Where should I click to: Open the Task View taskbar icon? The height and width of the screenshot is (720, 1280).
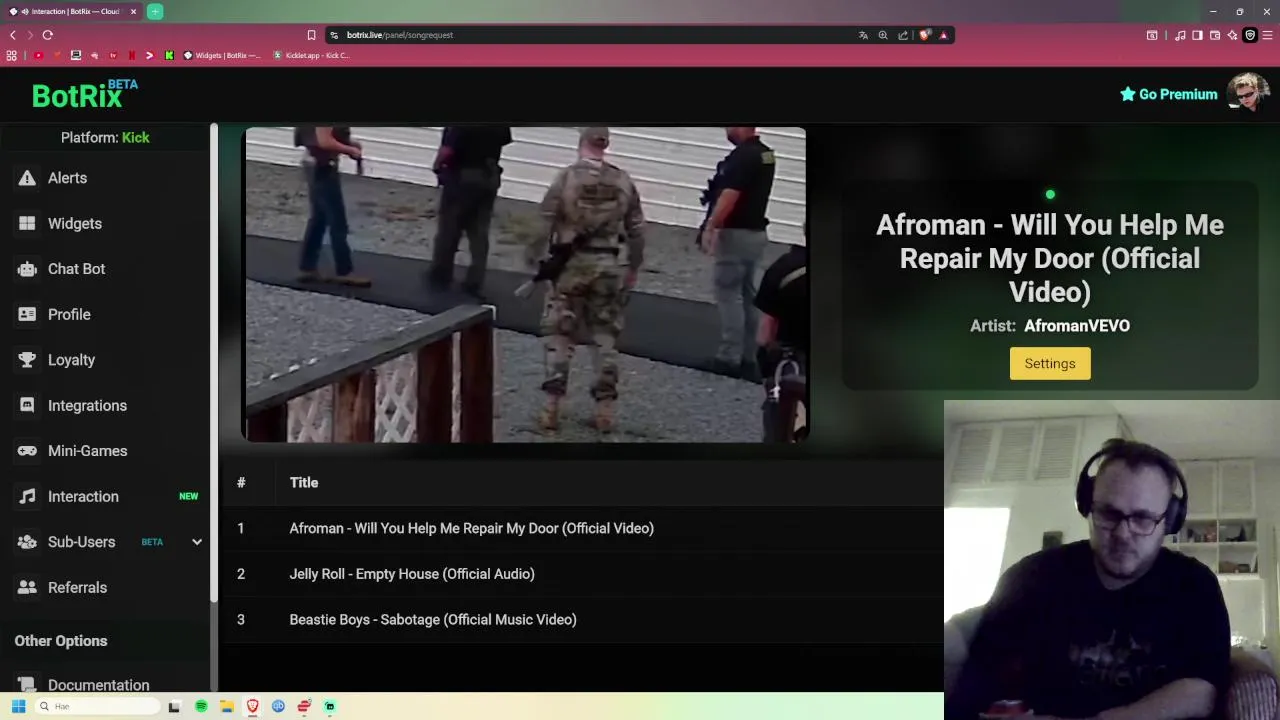tap(174, 707)
